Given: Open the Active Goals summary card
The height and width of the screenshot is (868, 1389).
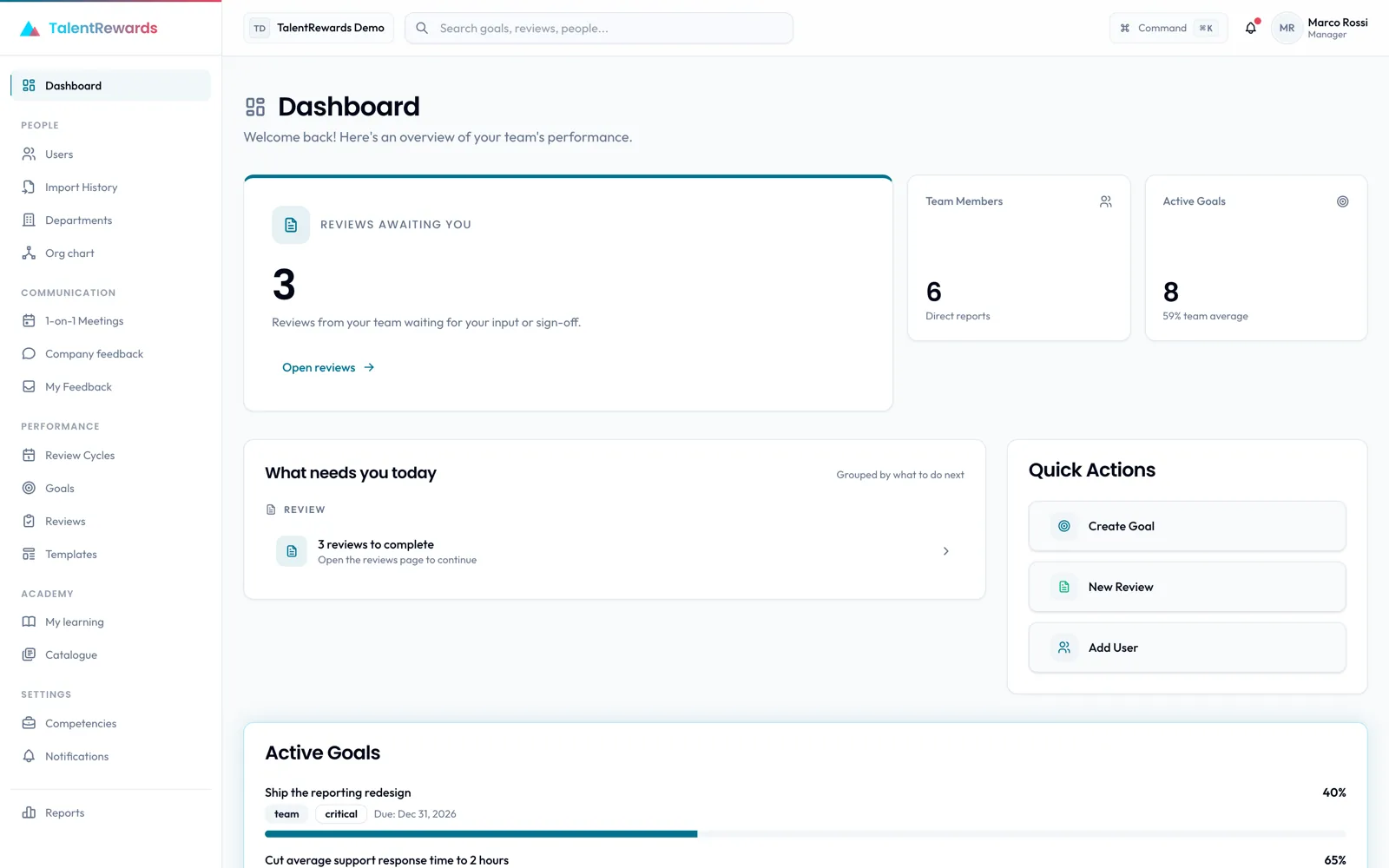Looking at the screenshot, I should 1256,258.
